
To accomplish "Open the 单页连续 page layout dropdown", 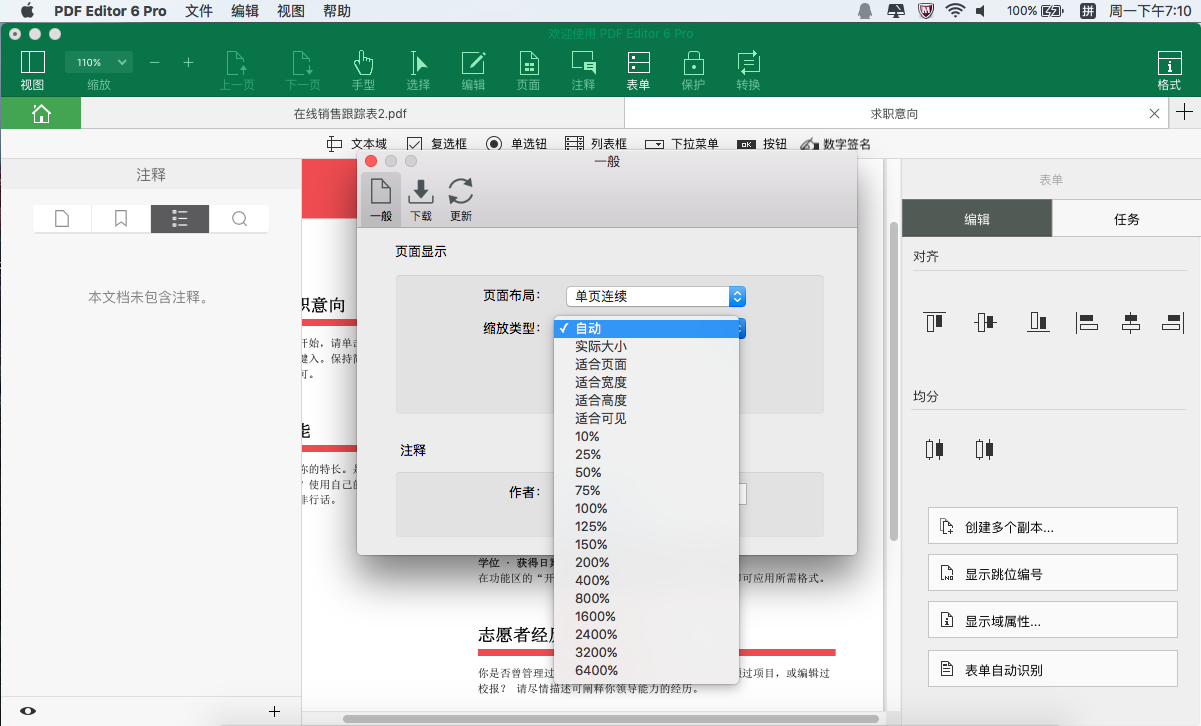I will (x=655, y=296).
